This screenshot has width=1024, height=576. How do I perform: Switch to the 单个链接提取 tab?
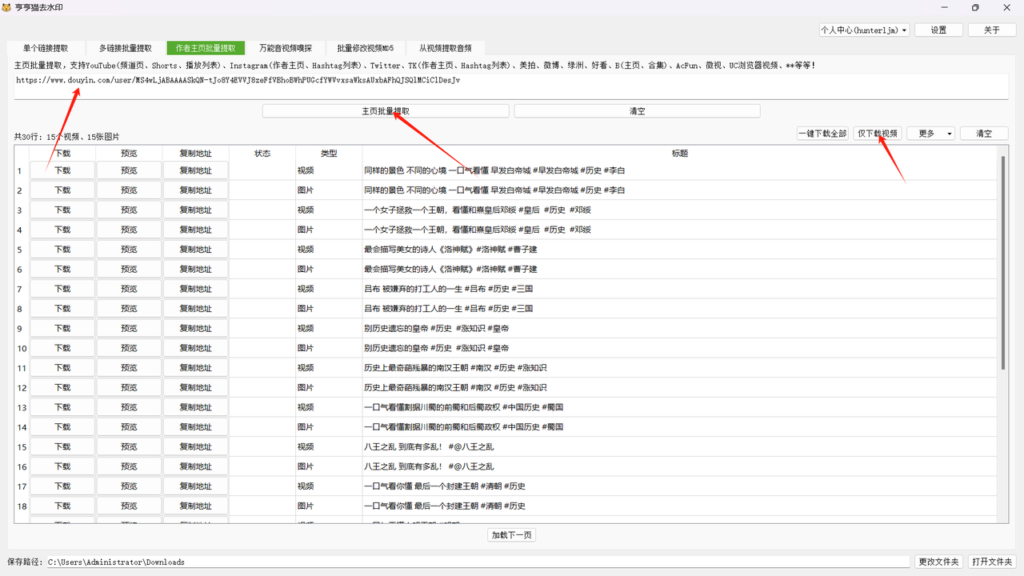click(48, 48)
